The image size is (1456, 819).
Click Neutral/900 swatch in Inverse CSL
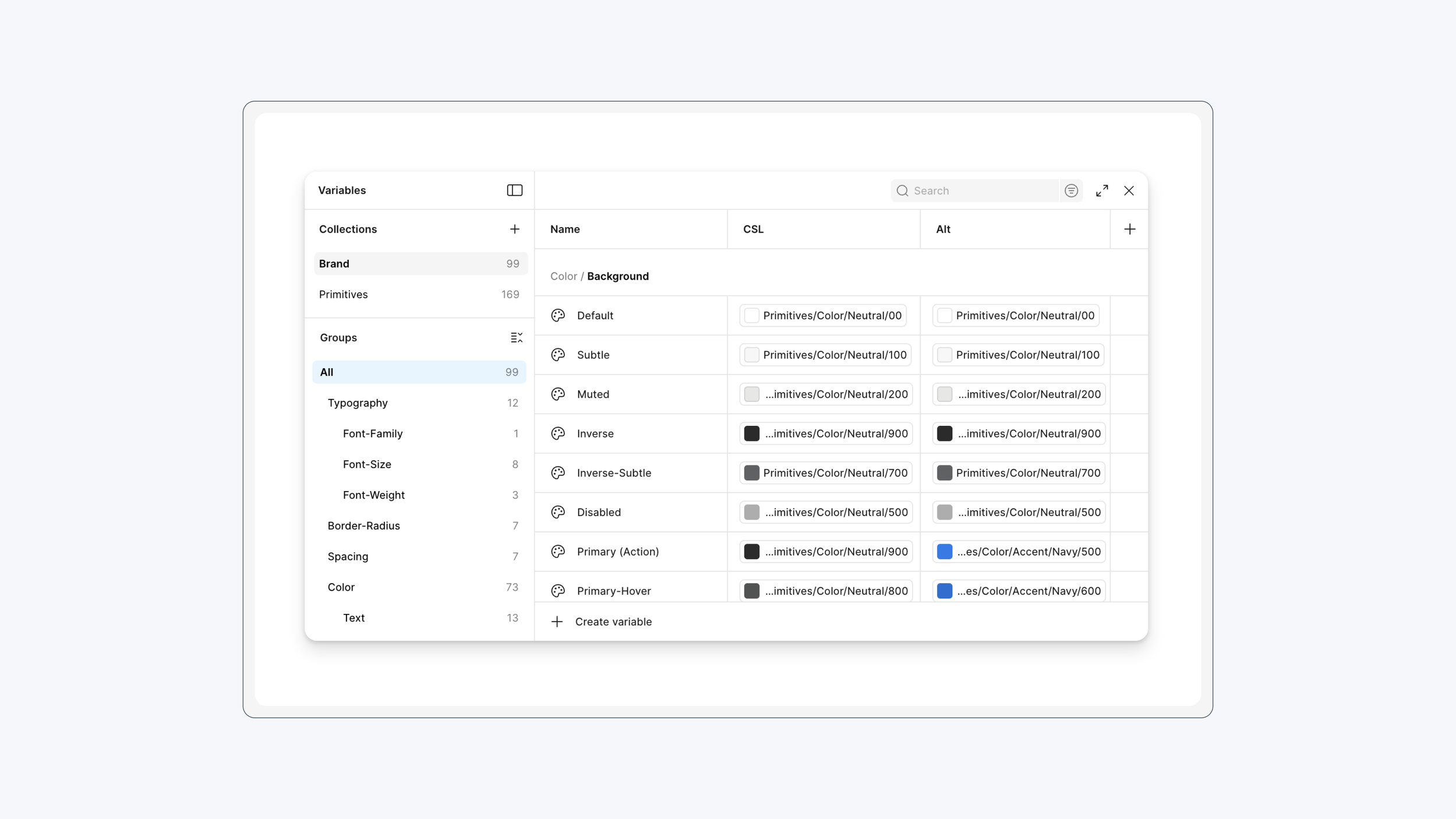click(751, 433)
